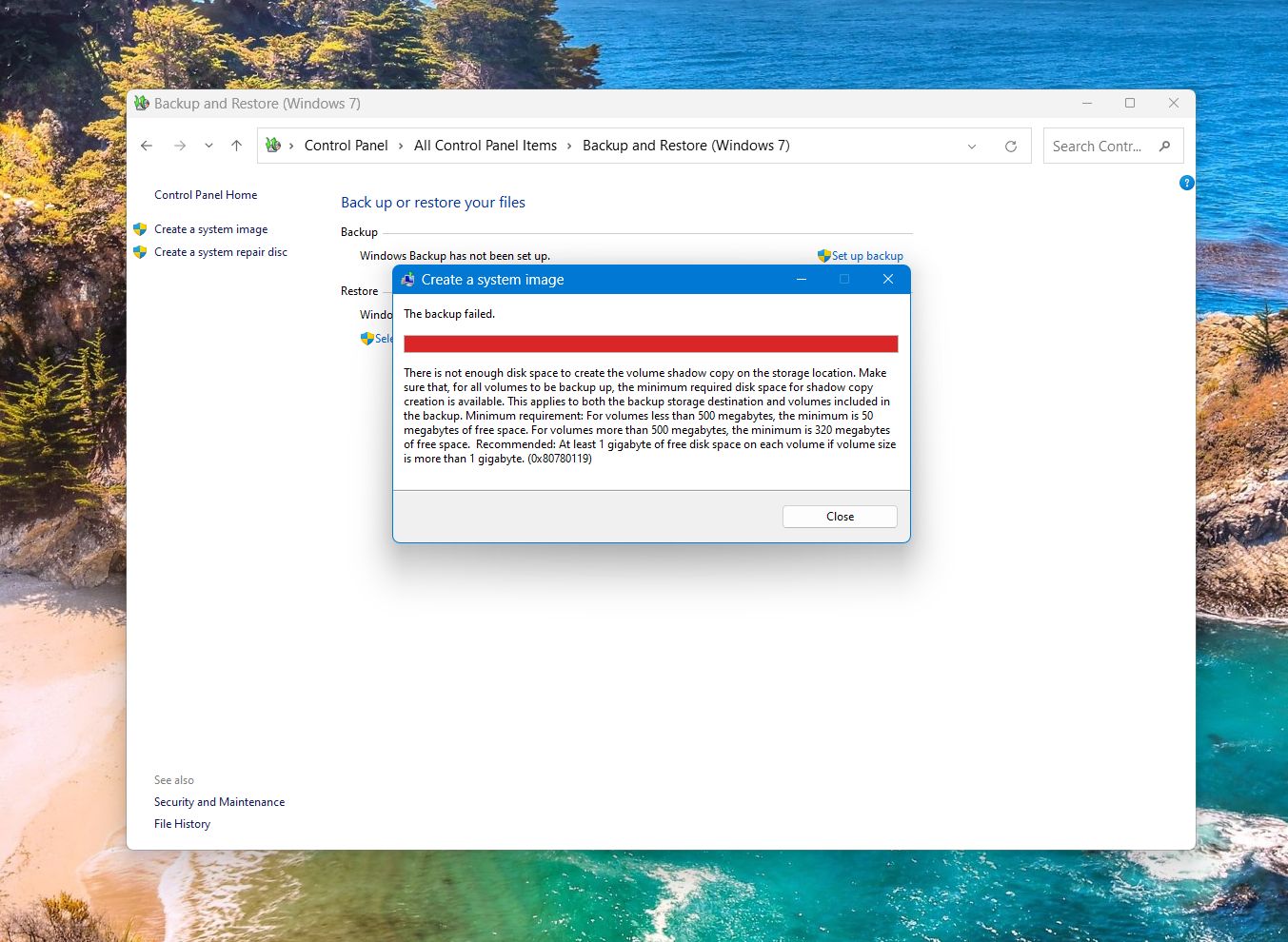
Task: Click 'Windows Backup has not been set up.' text
Action: pos(455,256)
